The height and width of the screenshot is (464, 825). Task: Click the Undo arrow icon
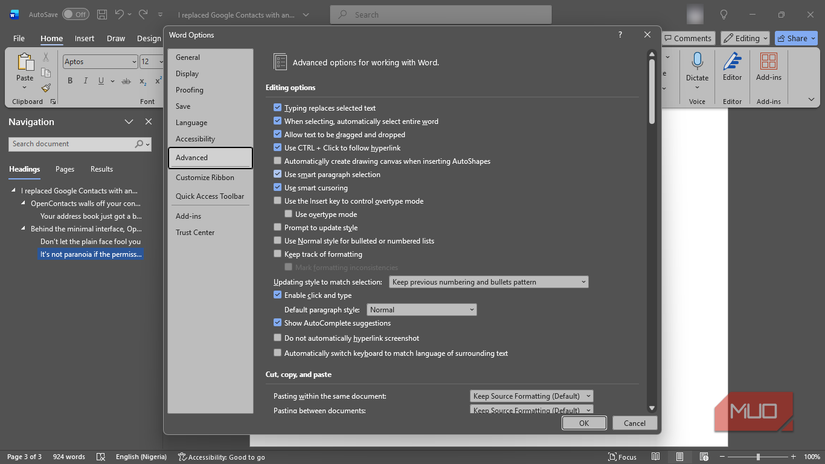(119, 15)
